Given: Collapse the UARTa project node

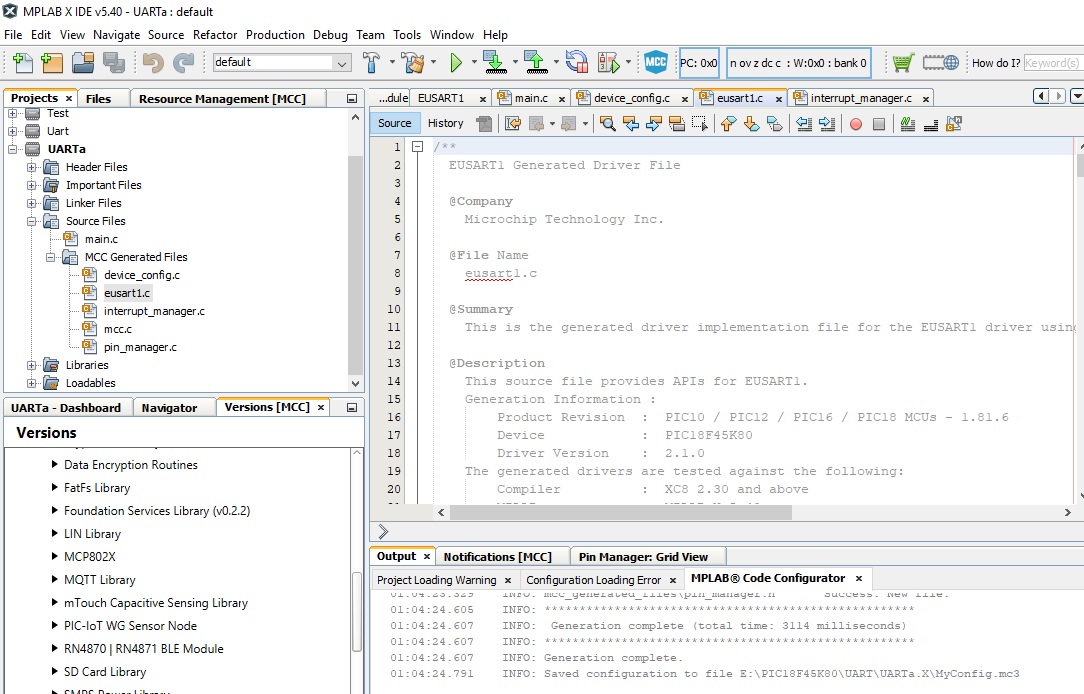Looking at the screenshot, I should point(12,149).
